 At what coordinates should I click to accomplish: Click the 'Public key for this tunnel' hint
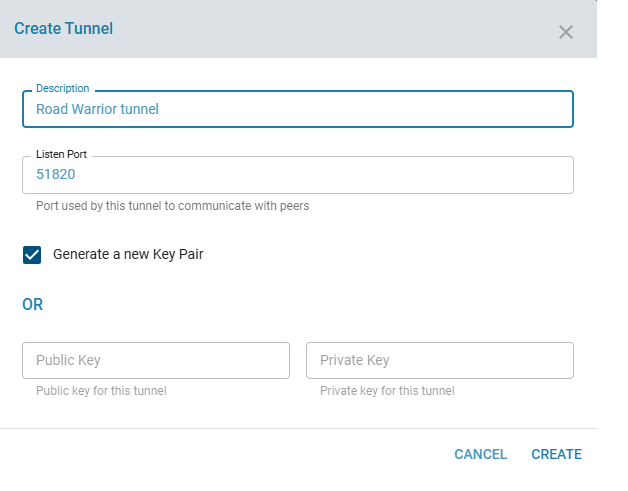point(101,391)
